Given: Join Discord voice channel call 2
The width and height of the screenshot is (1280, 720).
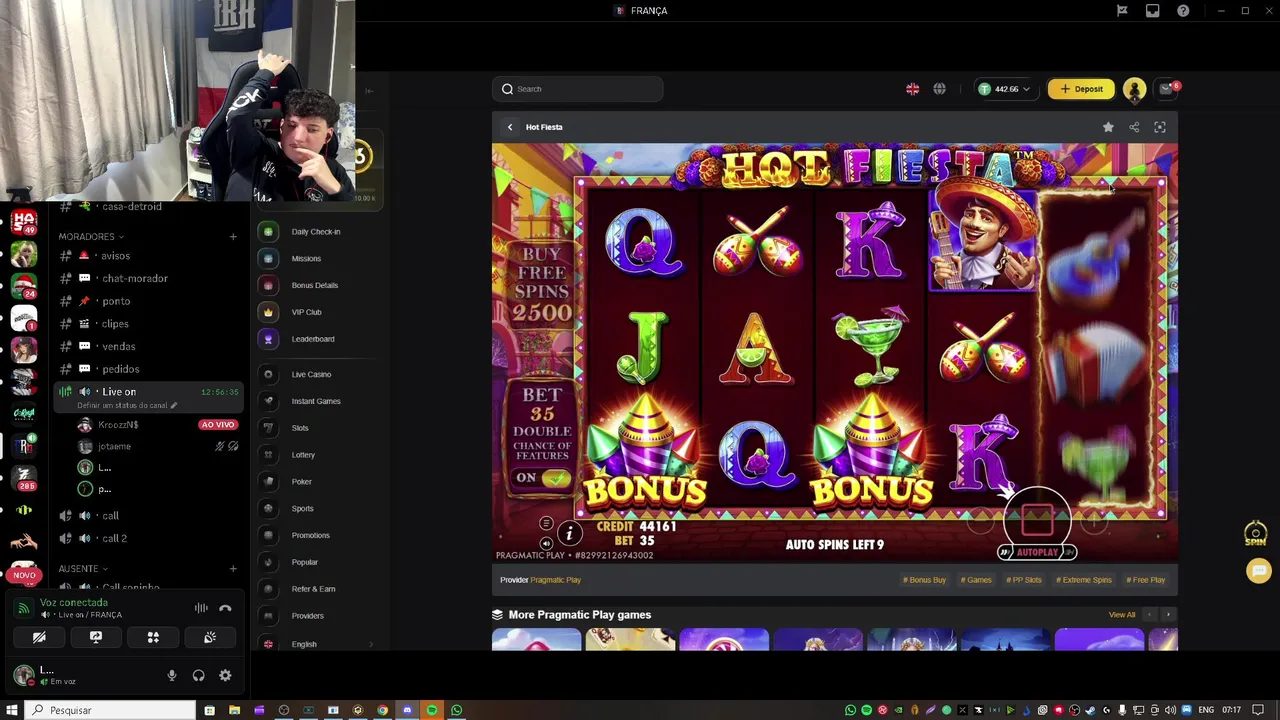Looking at the screenshot, I should (146, 538).
